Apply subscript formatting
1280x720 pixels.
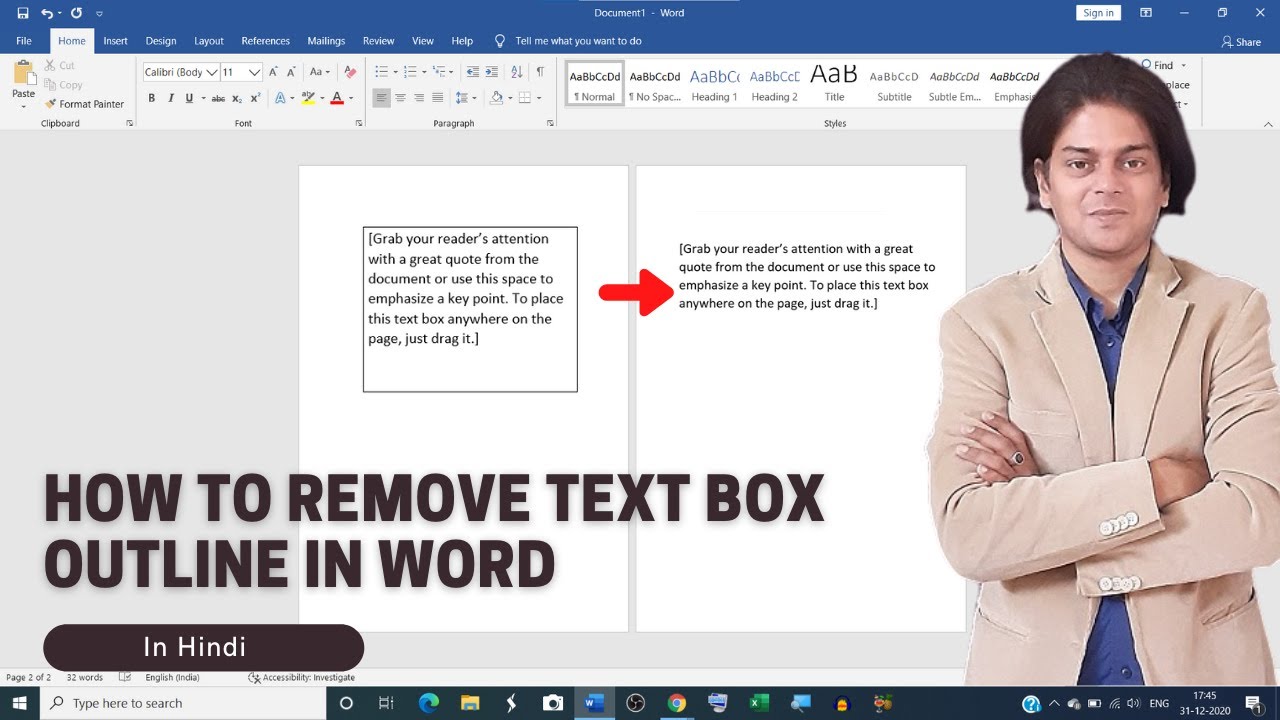(237, 98)
